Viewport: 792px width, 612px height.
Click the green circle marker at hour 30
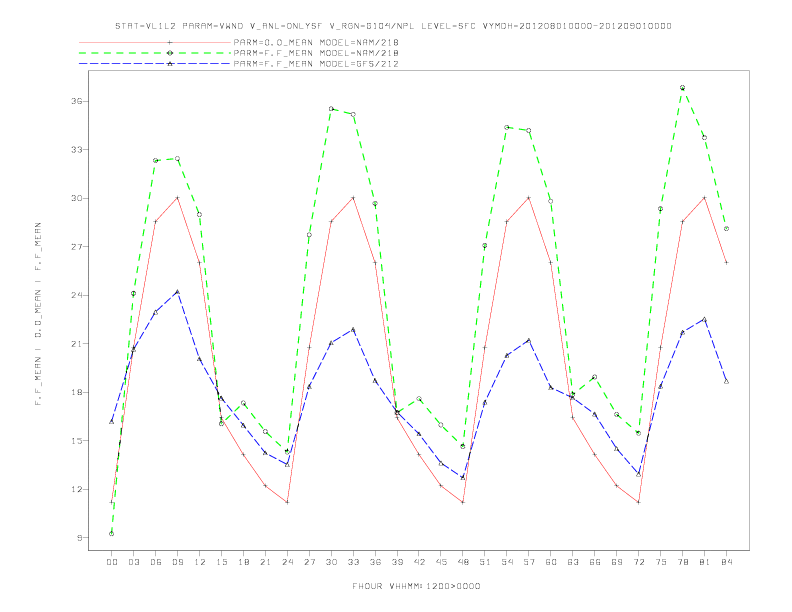pyautogui.click(x=331, y=109)
